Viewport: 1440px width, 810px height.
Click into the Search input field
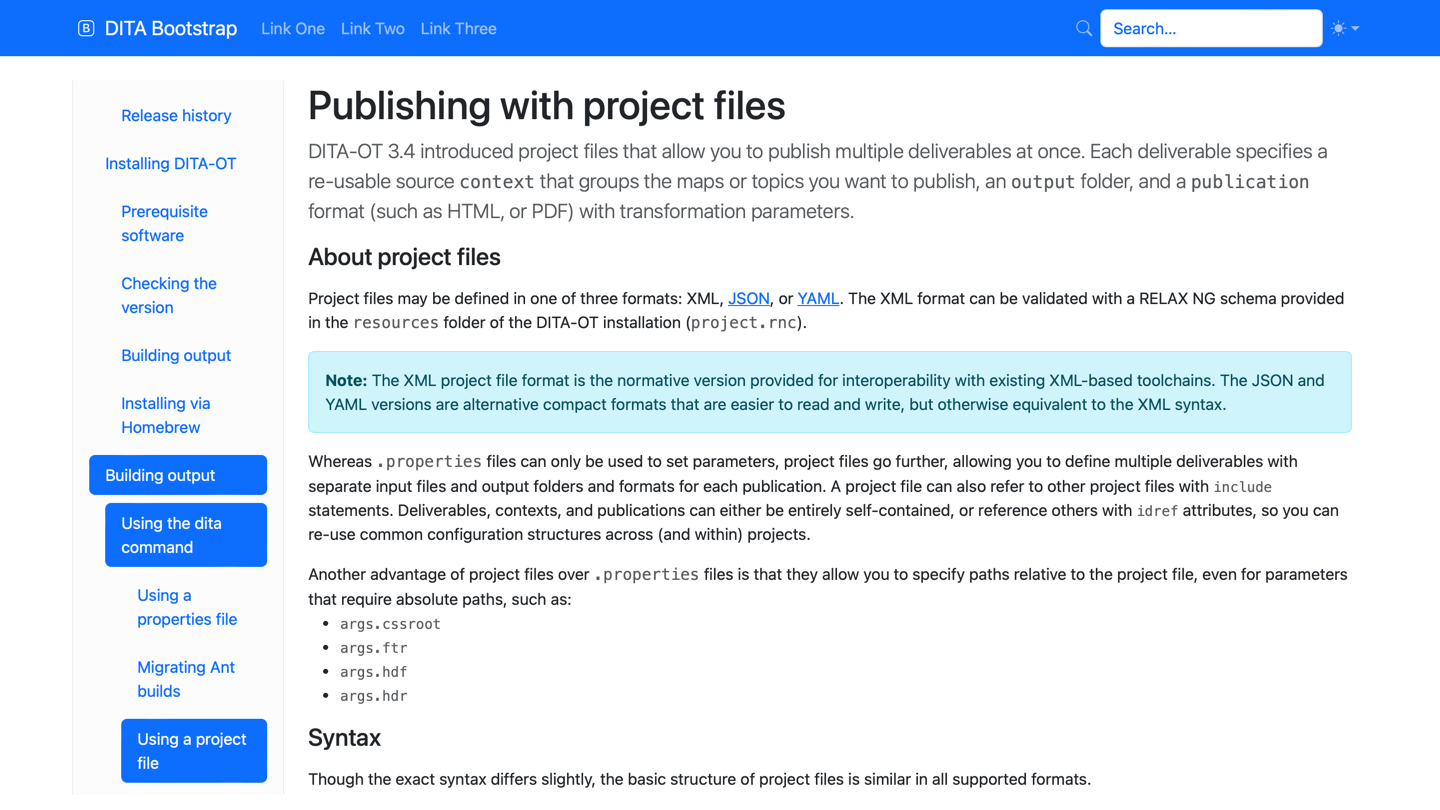tap(1210, 28)
